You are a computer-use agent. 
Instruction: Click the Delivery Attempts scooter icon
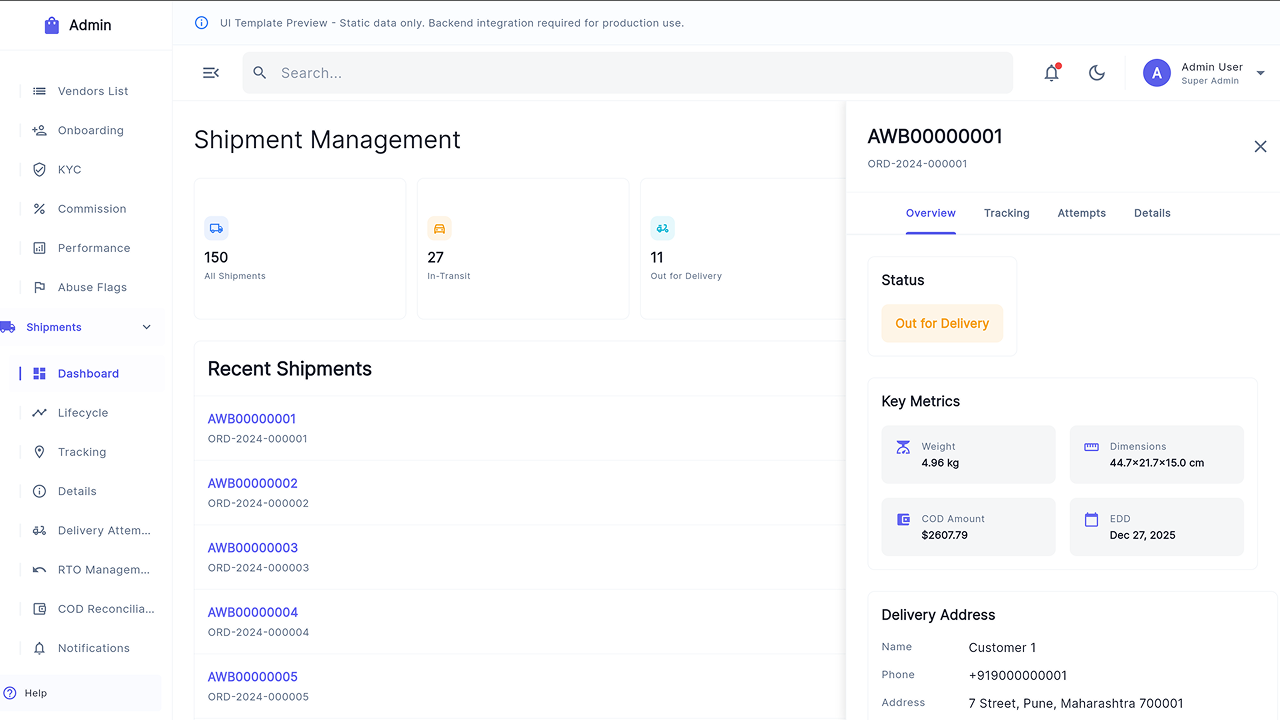point(39,531)
